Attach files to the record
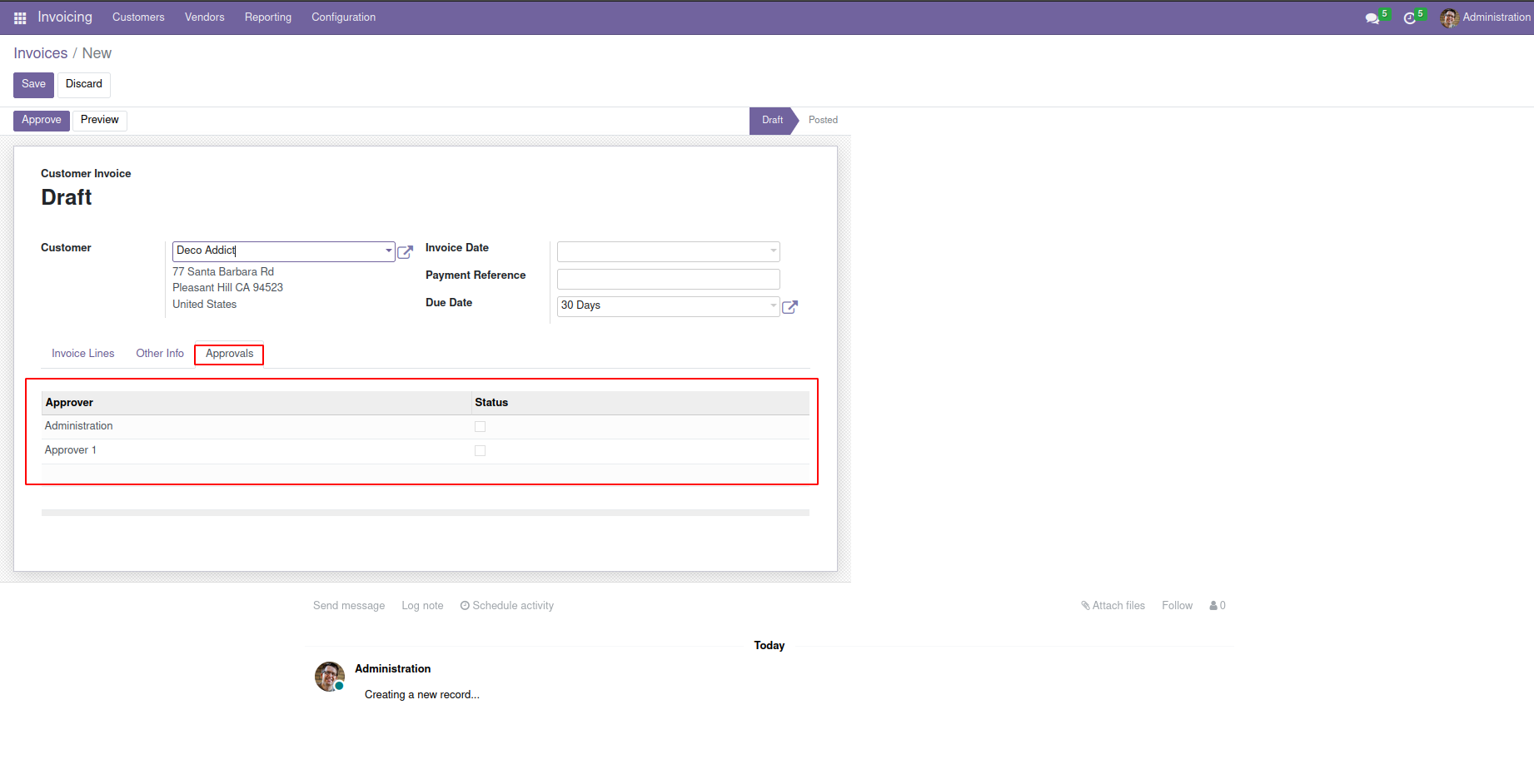Viewport: 1534px width, 784px height. (1113, 606)
